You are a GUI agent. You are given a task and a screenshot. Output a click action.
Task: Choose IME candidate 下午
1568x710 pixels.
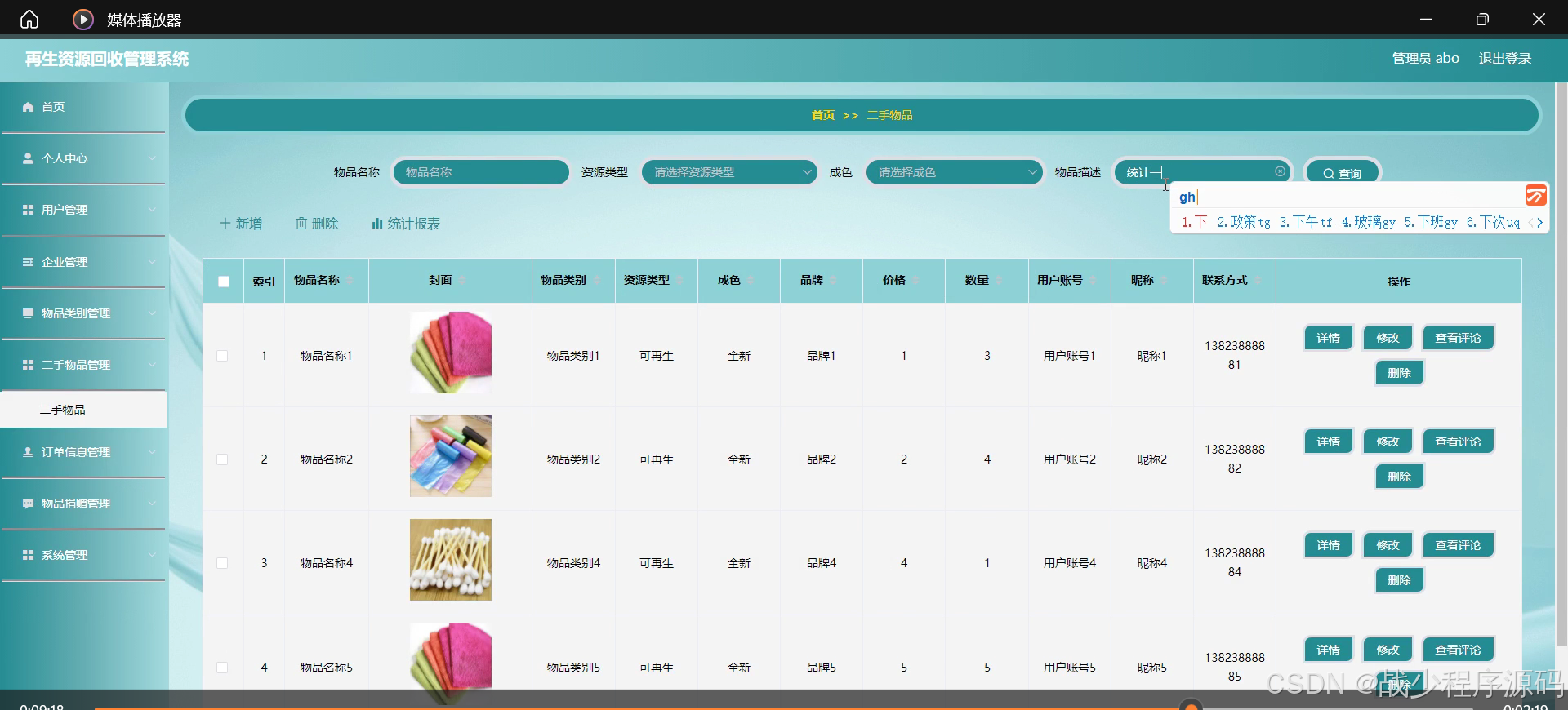(1305, 222)
